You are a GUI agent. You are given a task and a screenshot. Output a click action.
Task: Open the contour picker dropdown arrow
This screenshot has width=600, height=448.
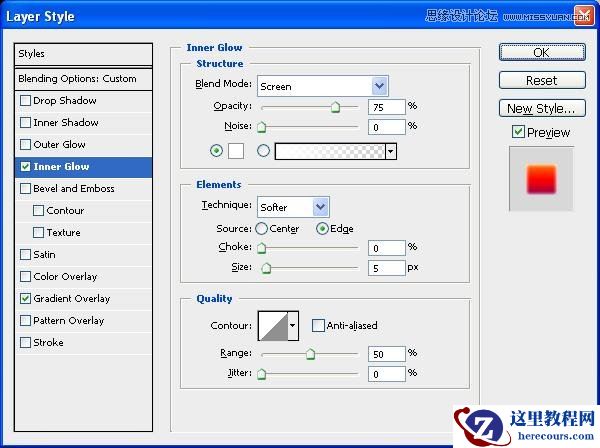coord(293,325)
